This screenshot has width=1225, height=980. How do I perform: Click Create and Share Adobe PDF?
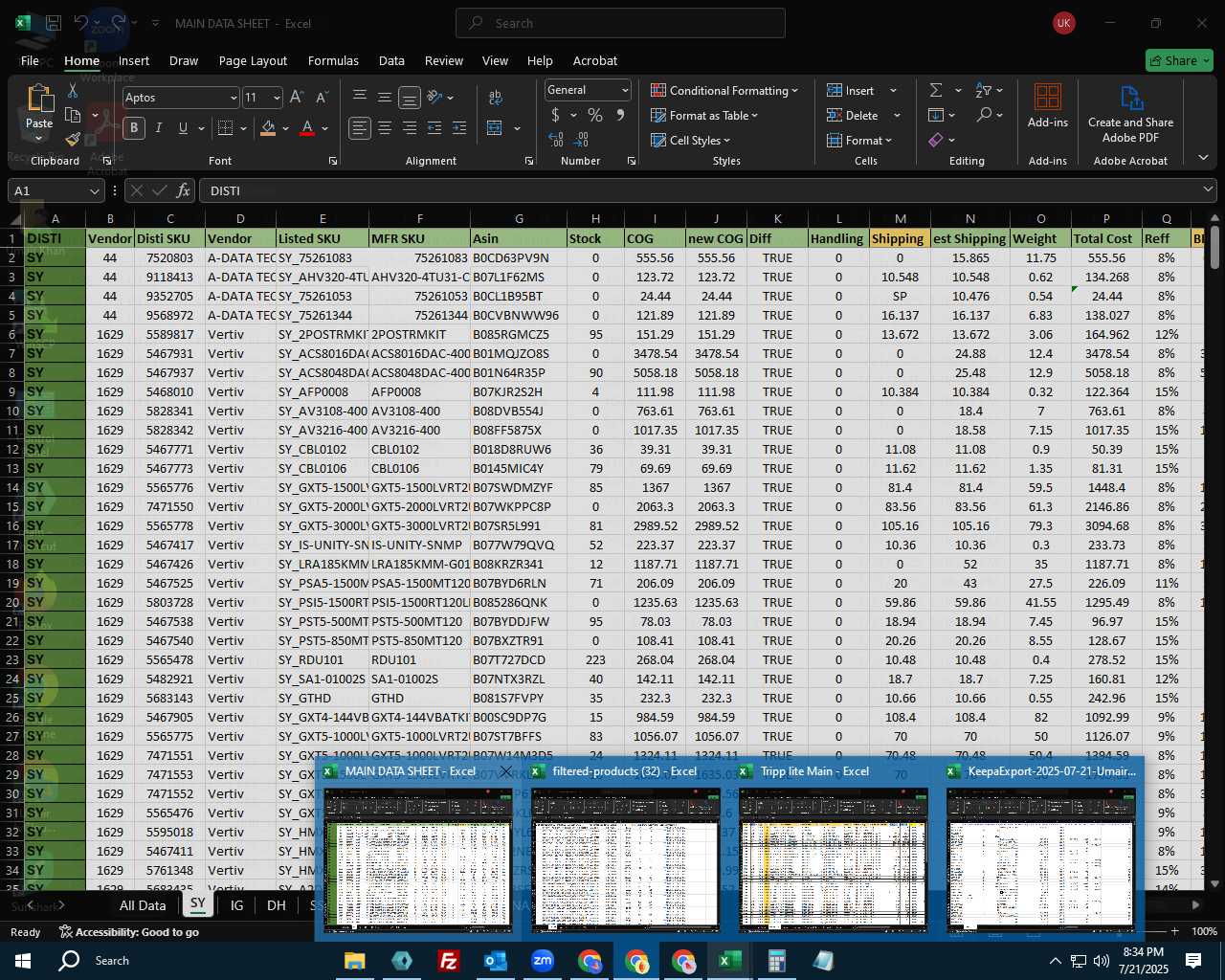tap(1130, 114)
